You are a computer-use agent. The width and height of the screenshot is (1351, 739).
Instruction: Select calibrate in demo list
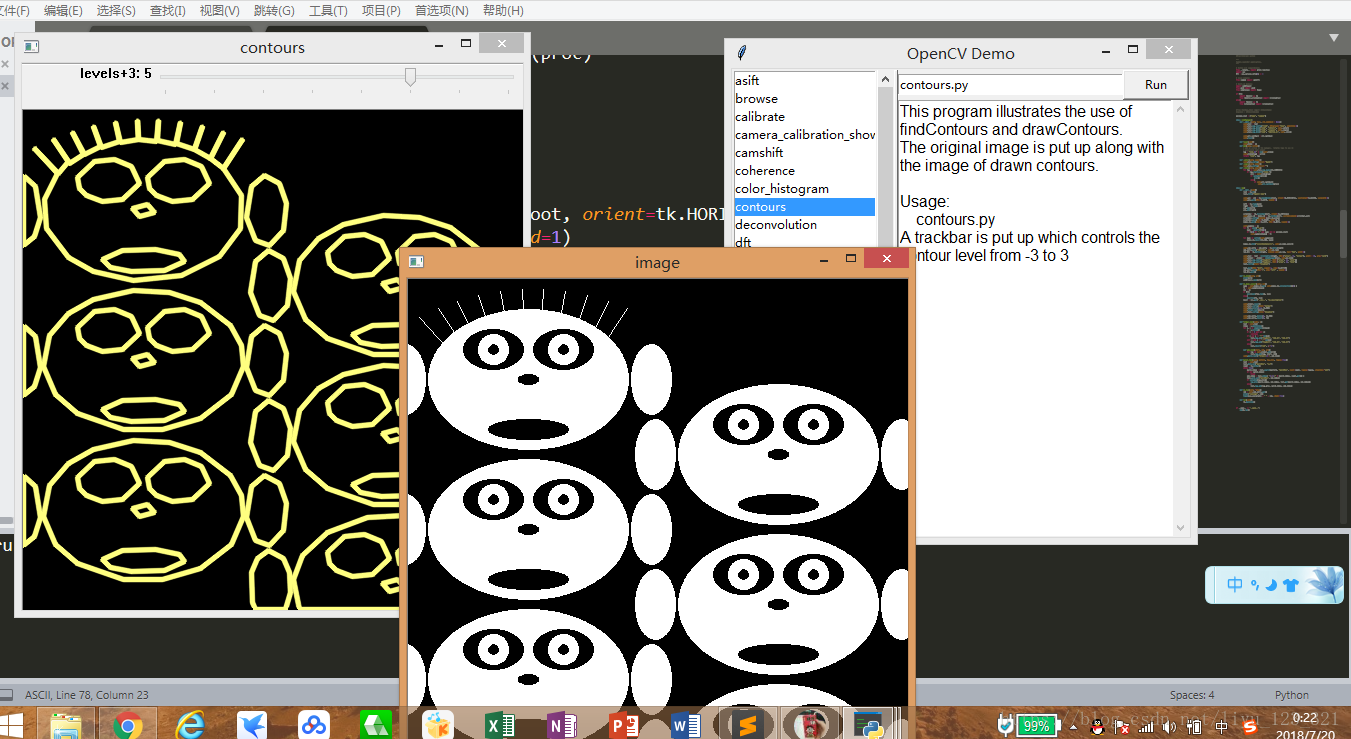(805, 117)
